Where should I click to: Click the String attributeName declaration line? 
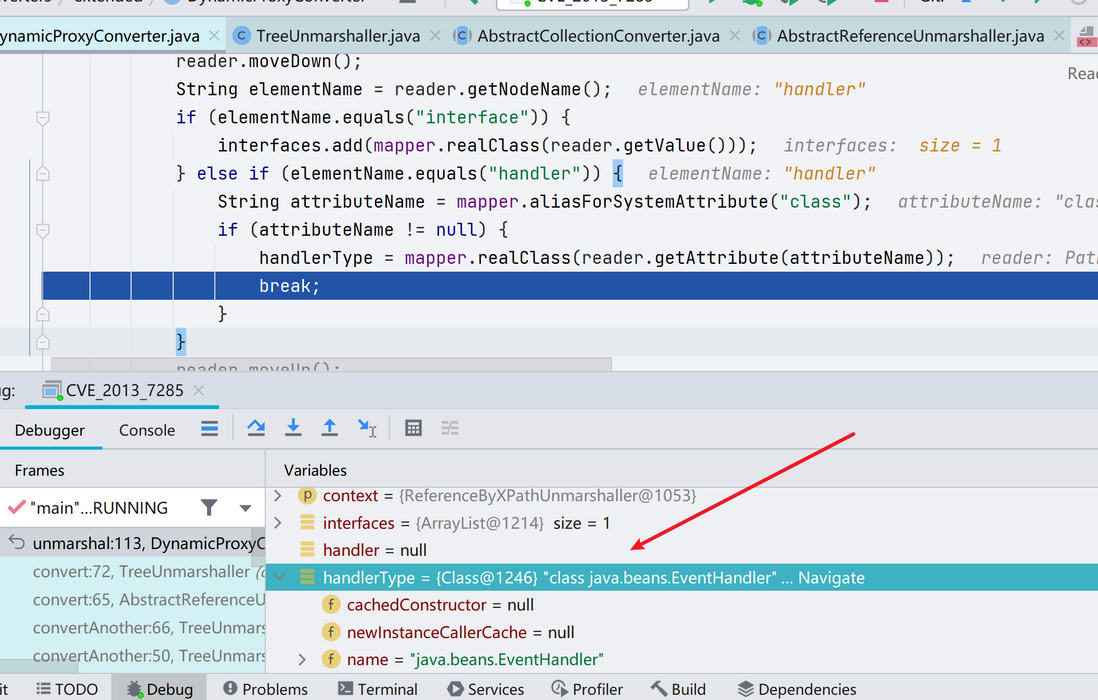pos(544,202)
